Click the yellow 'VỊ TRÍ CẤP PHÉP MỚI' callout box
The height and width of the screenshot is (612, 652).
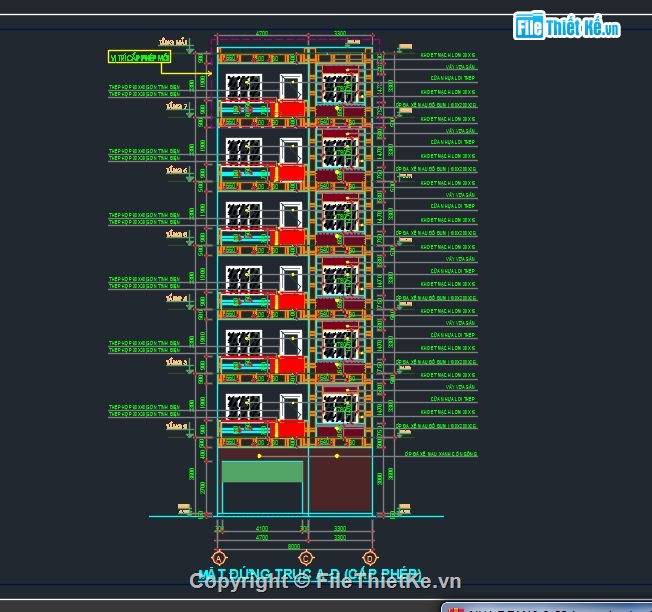(x=139, y=57)
